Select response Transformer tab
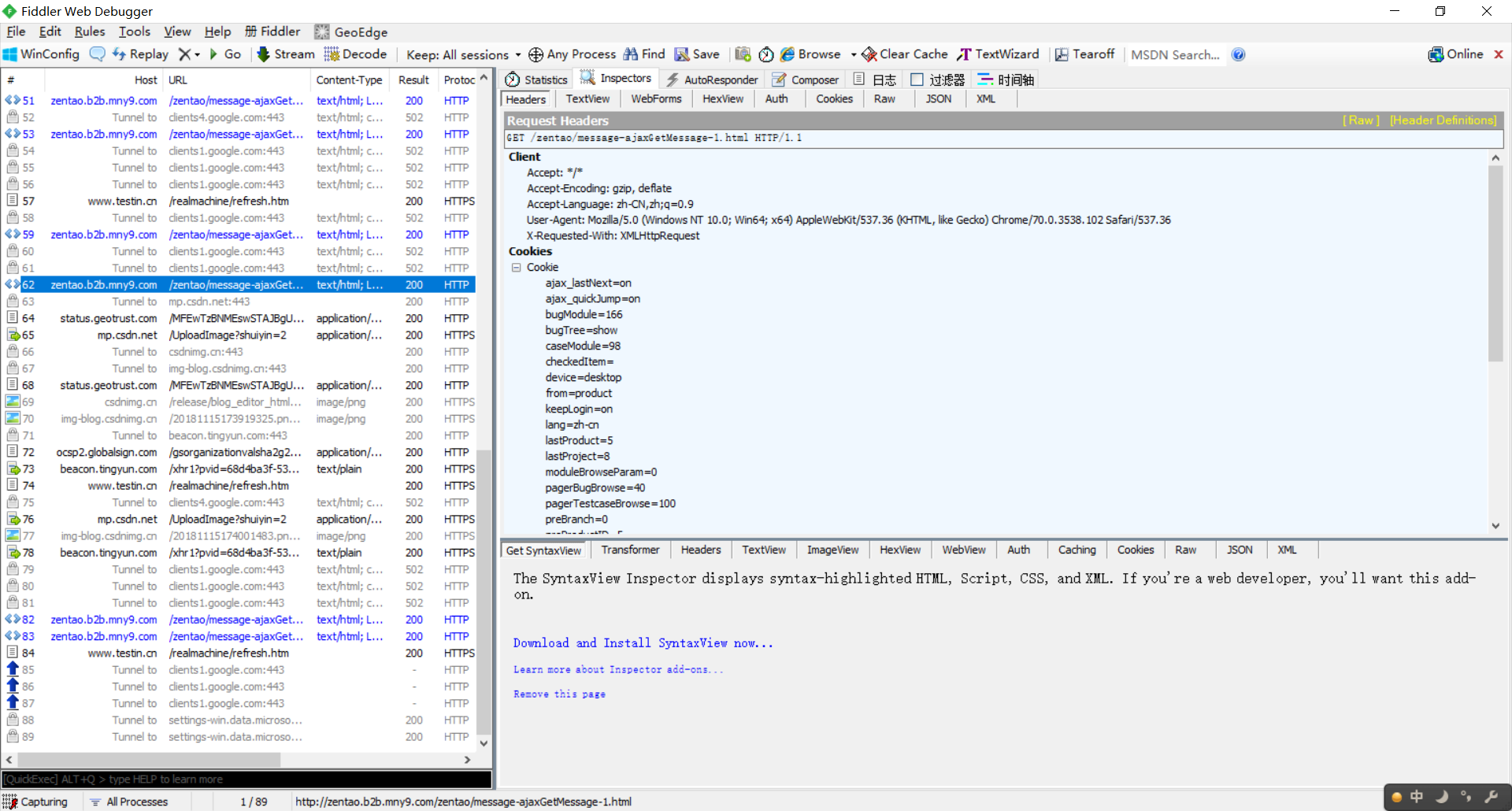 click(630, 550)
